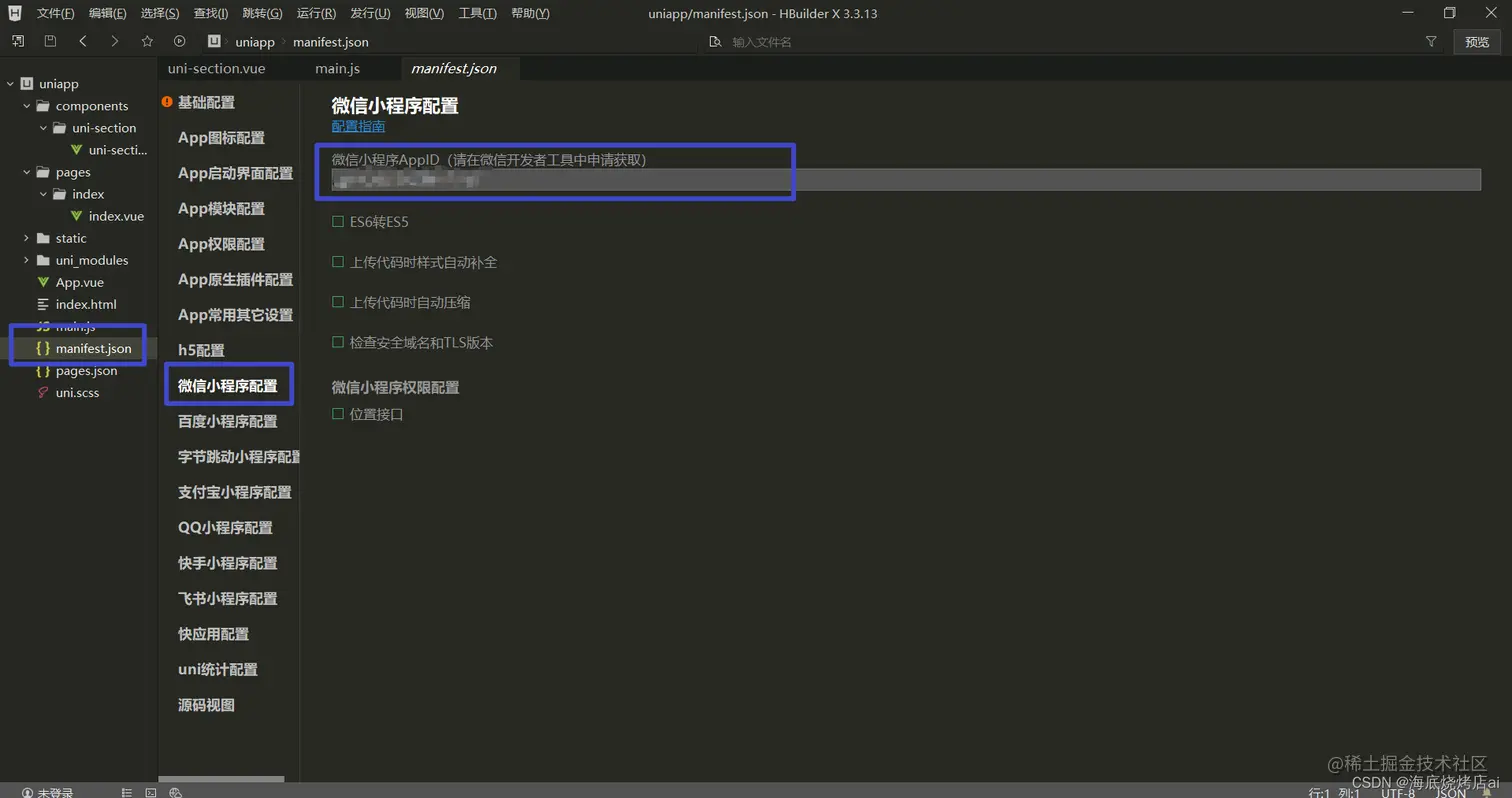This screenshot has height=798, width=1512.
Task: Open index.html in file tree
Action: coord(86,304)
